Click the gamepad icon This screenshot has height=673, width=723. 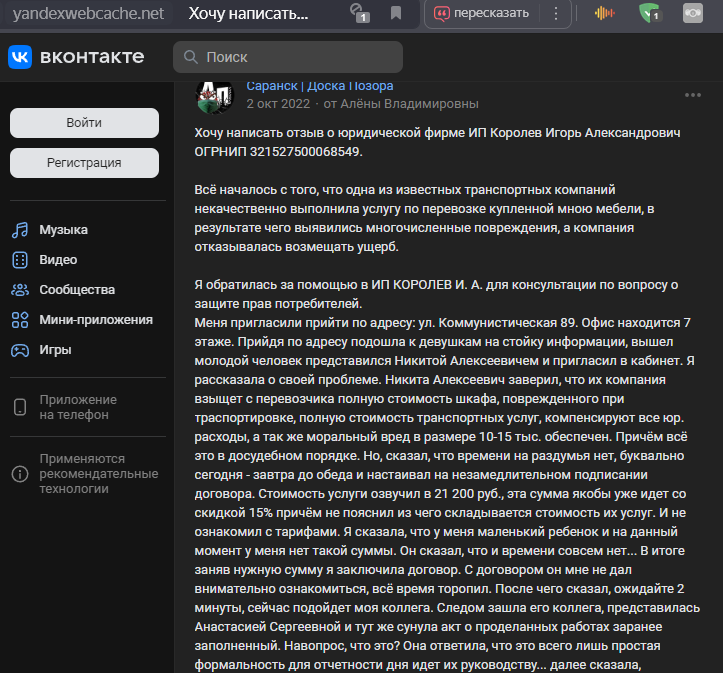(20, 350)
